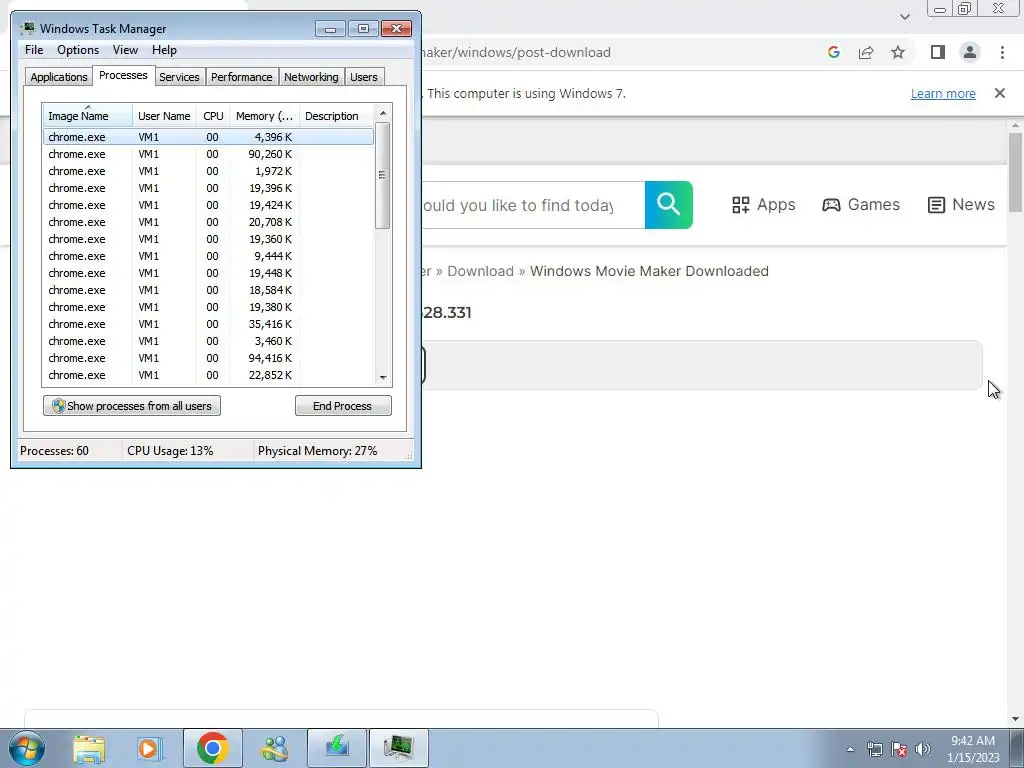Image resolution: width=1024 pixels, height=768 pixels.
Task: Open the Help menu in Task Manager
Action: [x=164, y=50]
